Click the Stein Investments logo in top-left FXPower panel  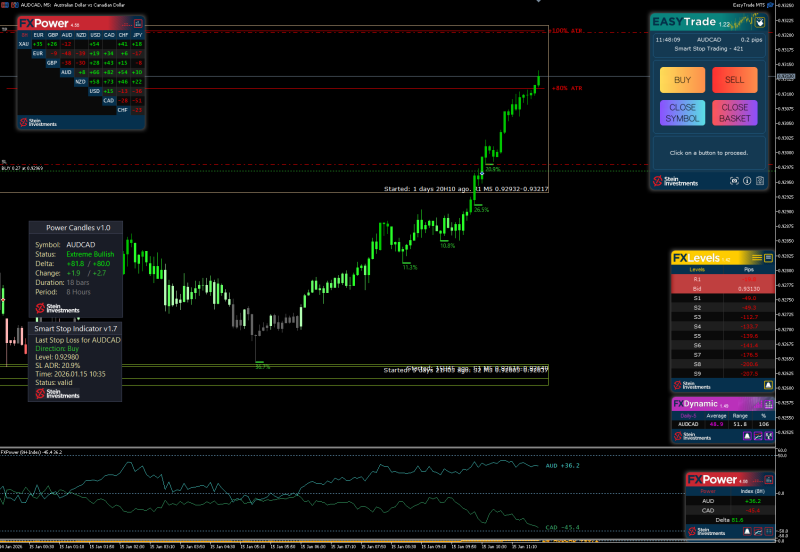[x=38, y=122]
